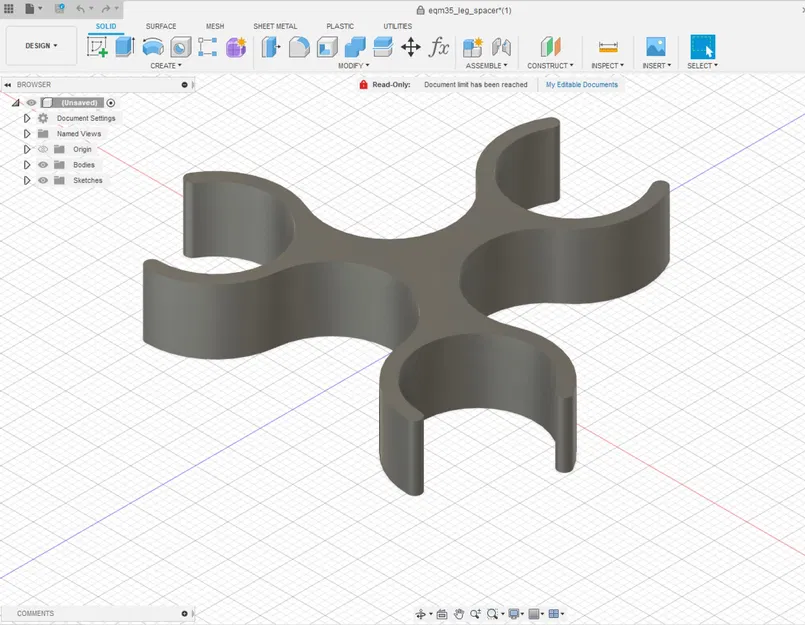Click the Fillet tool icon
This screenshot has height=625, width=805.
pyautogui.click(x=299, y=46)
